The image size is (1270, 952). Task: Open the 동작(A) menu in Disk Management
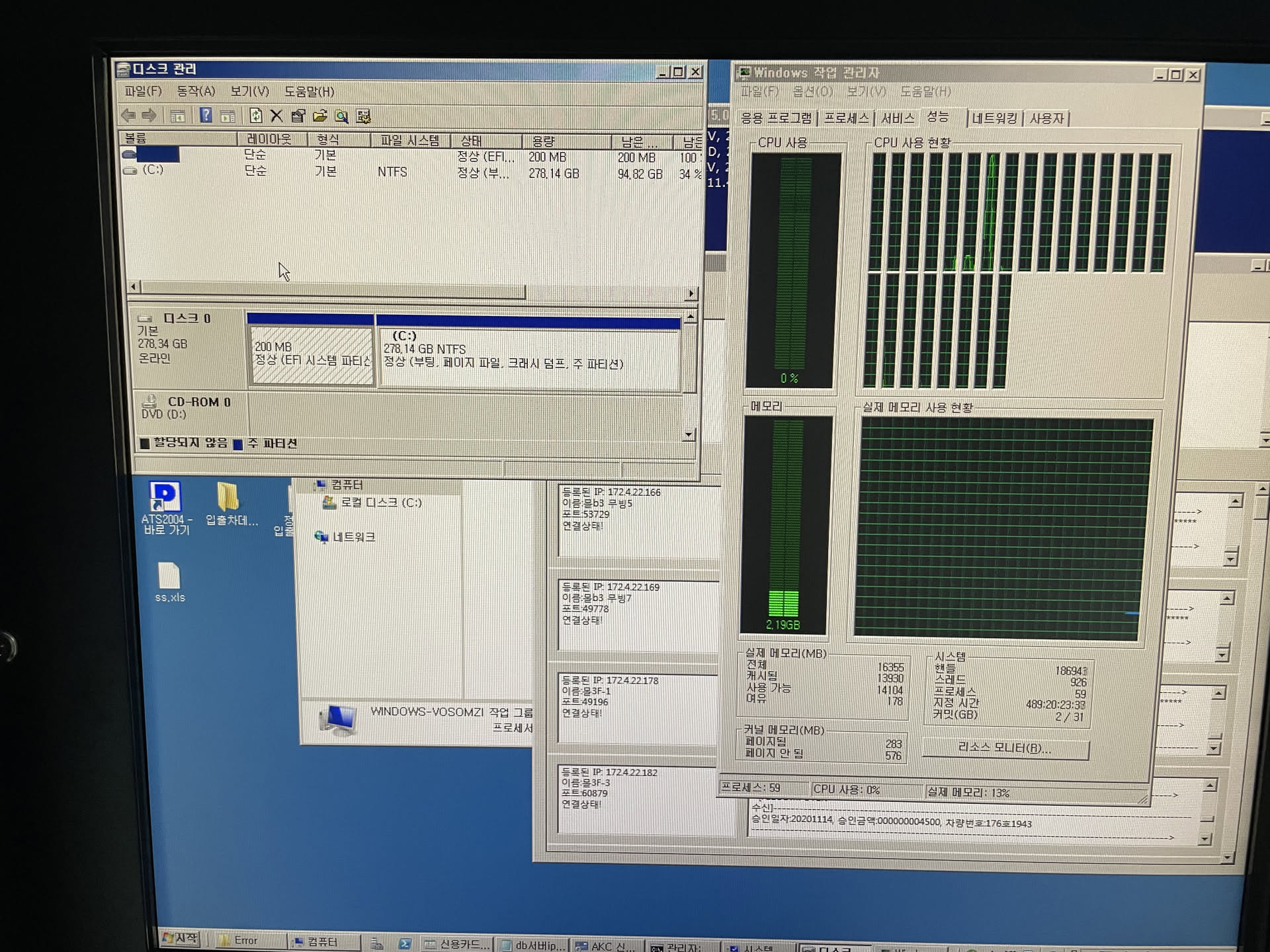point(196,91)
